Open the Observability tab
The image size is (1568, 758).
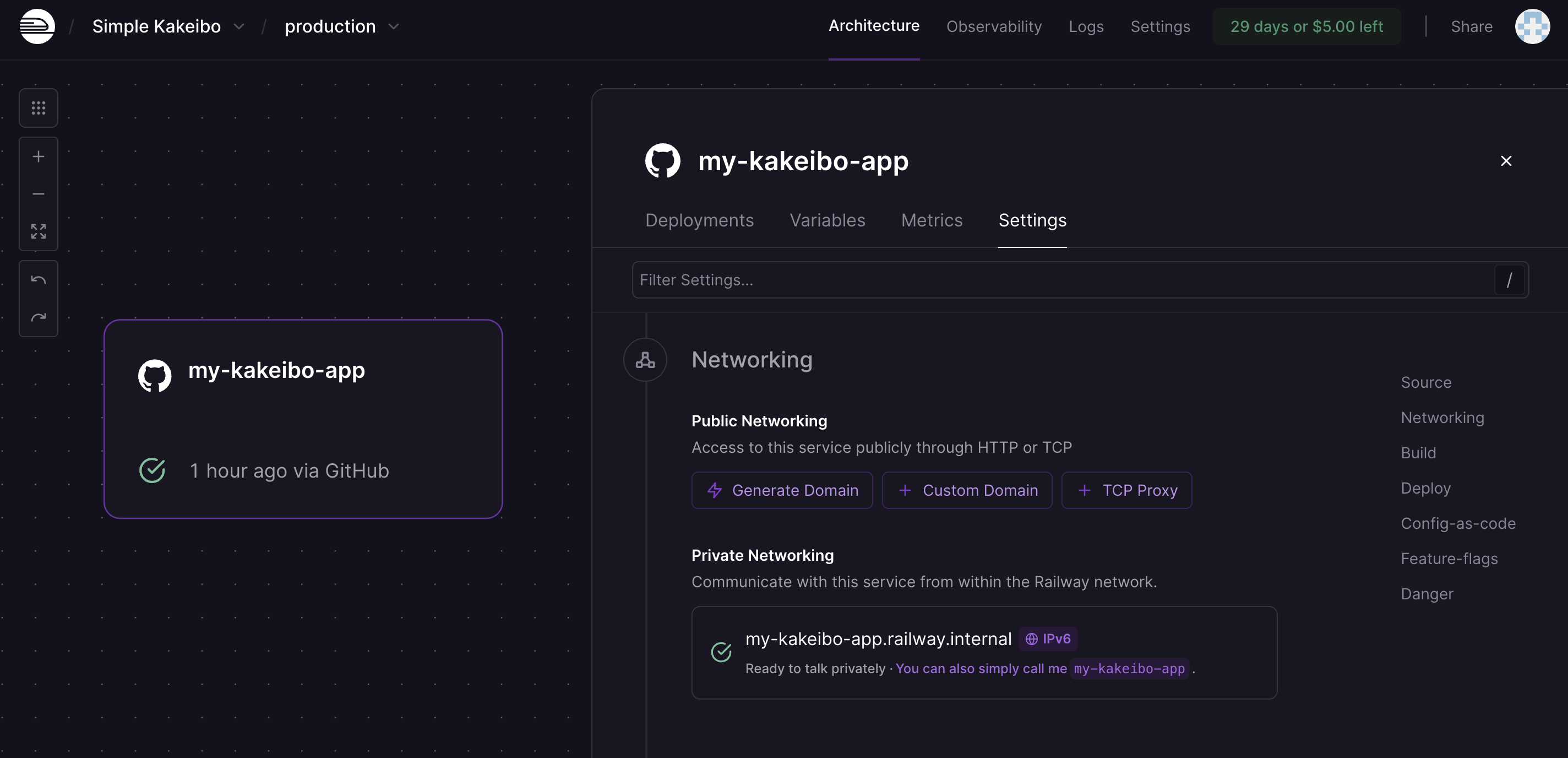click(x=993, y=26)
